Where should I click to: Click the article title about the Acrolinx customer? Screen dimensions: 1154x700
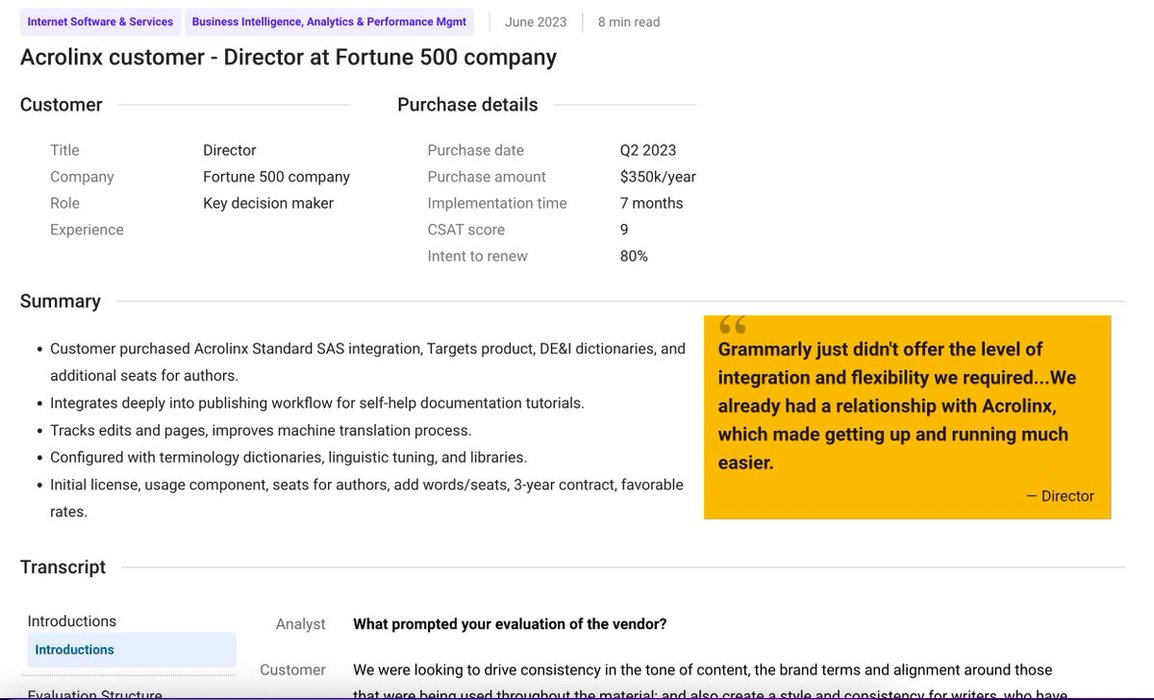click(x=288, y=57)
